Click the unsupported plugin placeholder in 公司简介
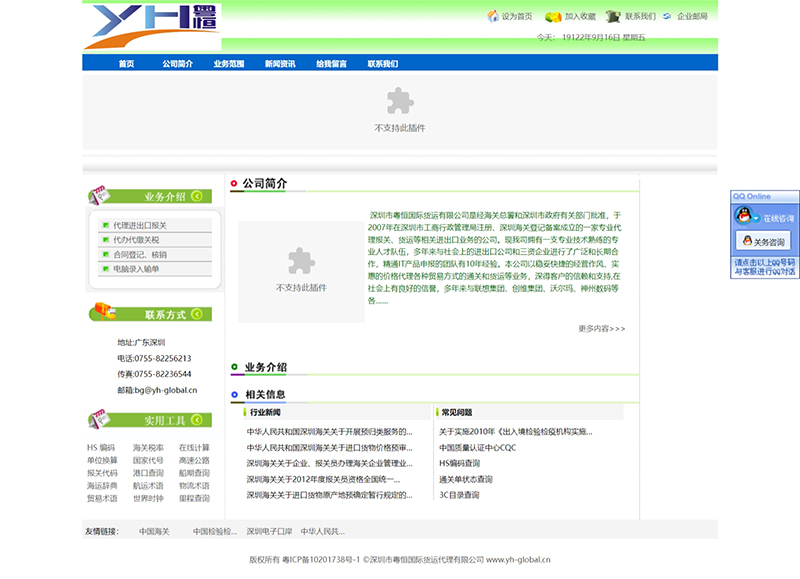 [x=301, y=271]
